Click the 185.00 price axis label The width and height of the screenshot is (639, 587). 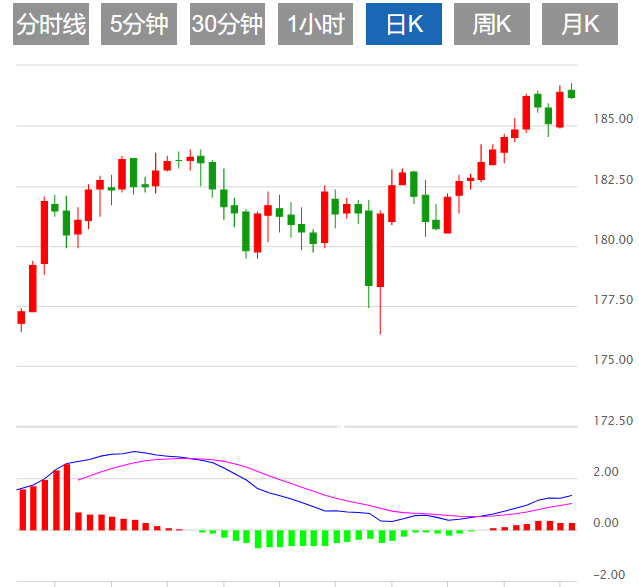[x=608, y=120]
